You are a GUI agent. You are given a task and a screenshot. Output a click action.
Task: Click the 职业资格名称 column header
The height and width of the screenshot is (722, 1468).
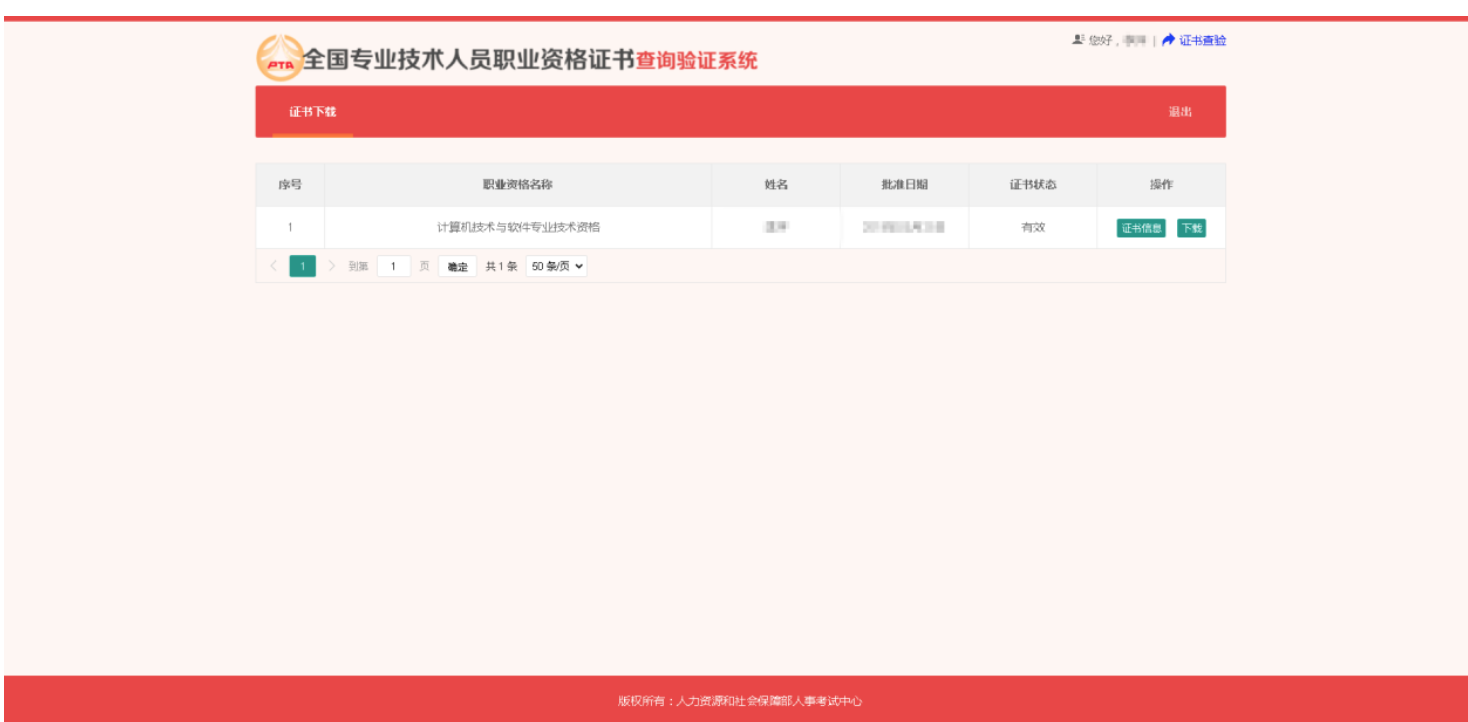click(x=517, y=185)
